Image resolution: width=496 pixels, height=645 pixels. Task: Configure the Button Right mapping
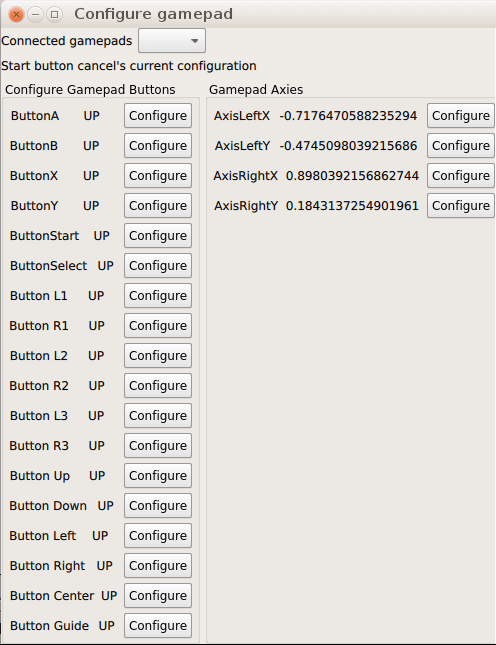point(158,566)
